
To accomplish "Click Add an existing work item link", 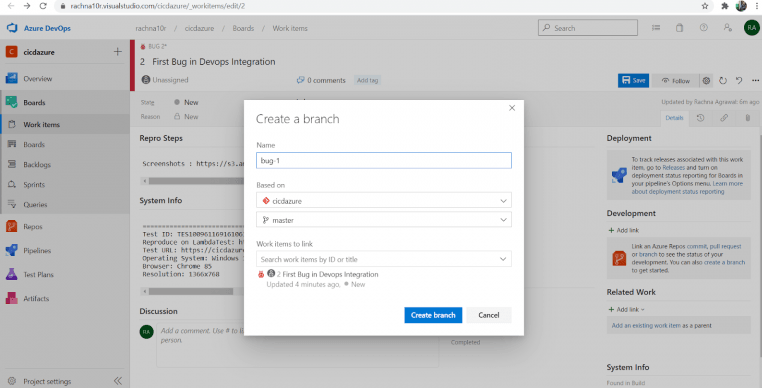I will tap(646, 325).
